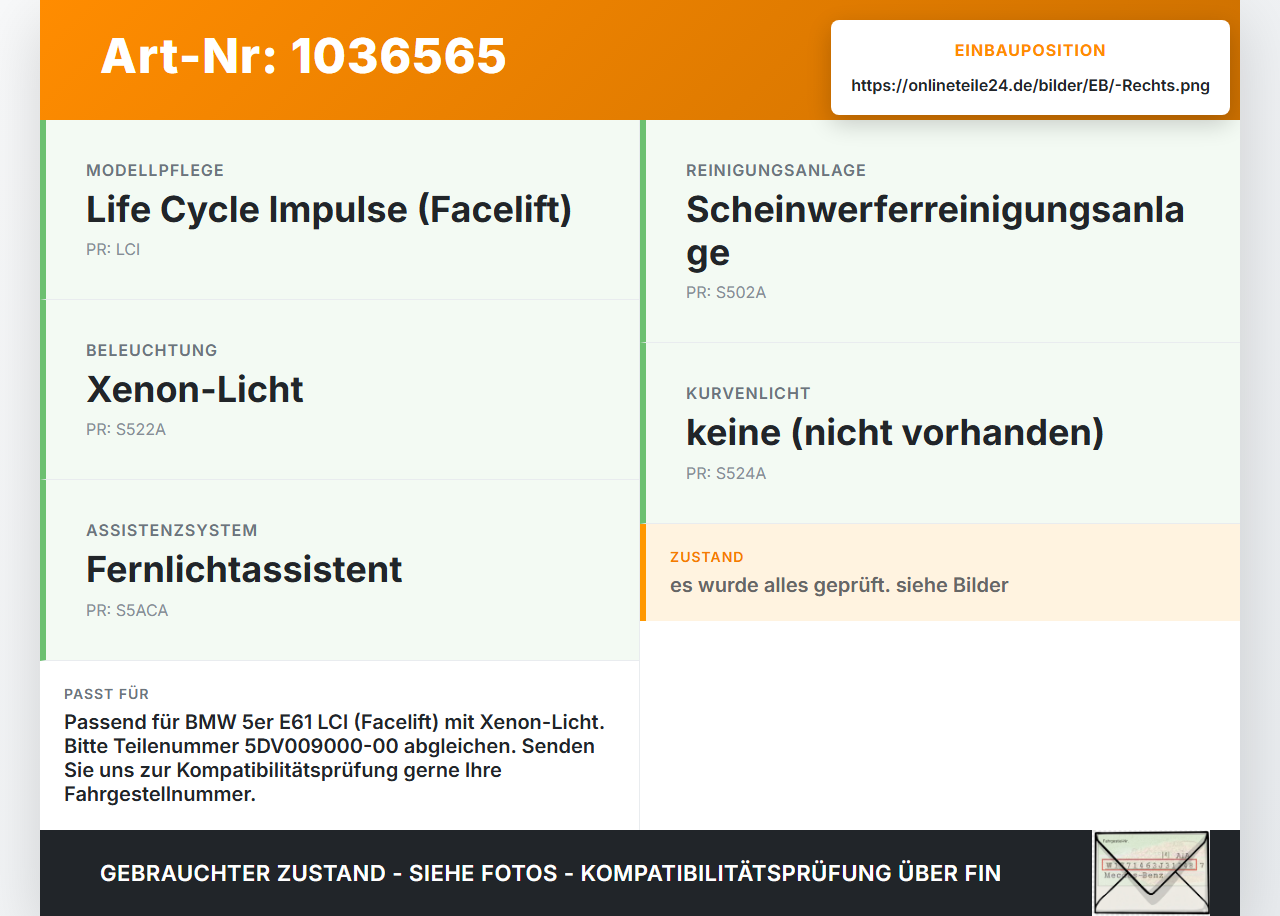Image resolution: width=1280 pixels, height=916 pixels.
Task: Click the Reinigungsanlage label
Action: click(x=776, y=170)
